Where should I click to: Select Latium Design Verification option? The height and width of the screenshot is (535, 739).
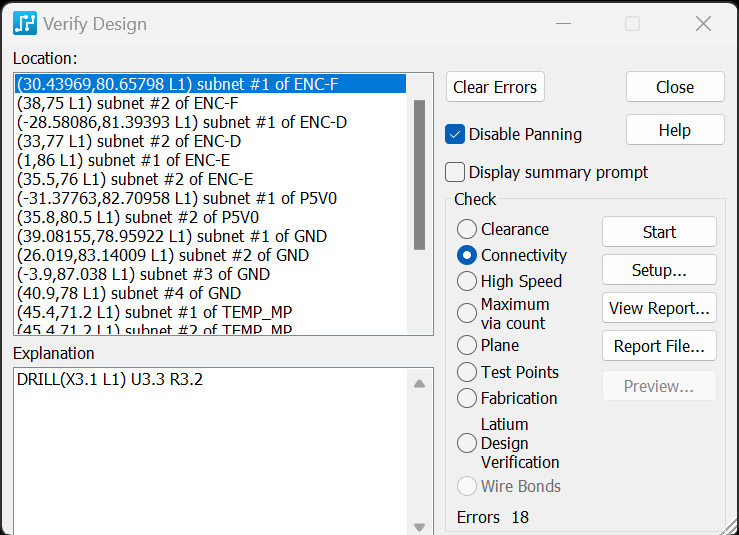point(467,443)
